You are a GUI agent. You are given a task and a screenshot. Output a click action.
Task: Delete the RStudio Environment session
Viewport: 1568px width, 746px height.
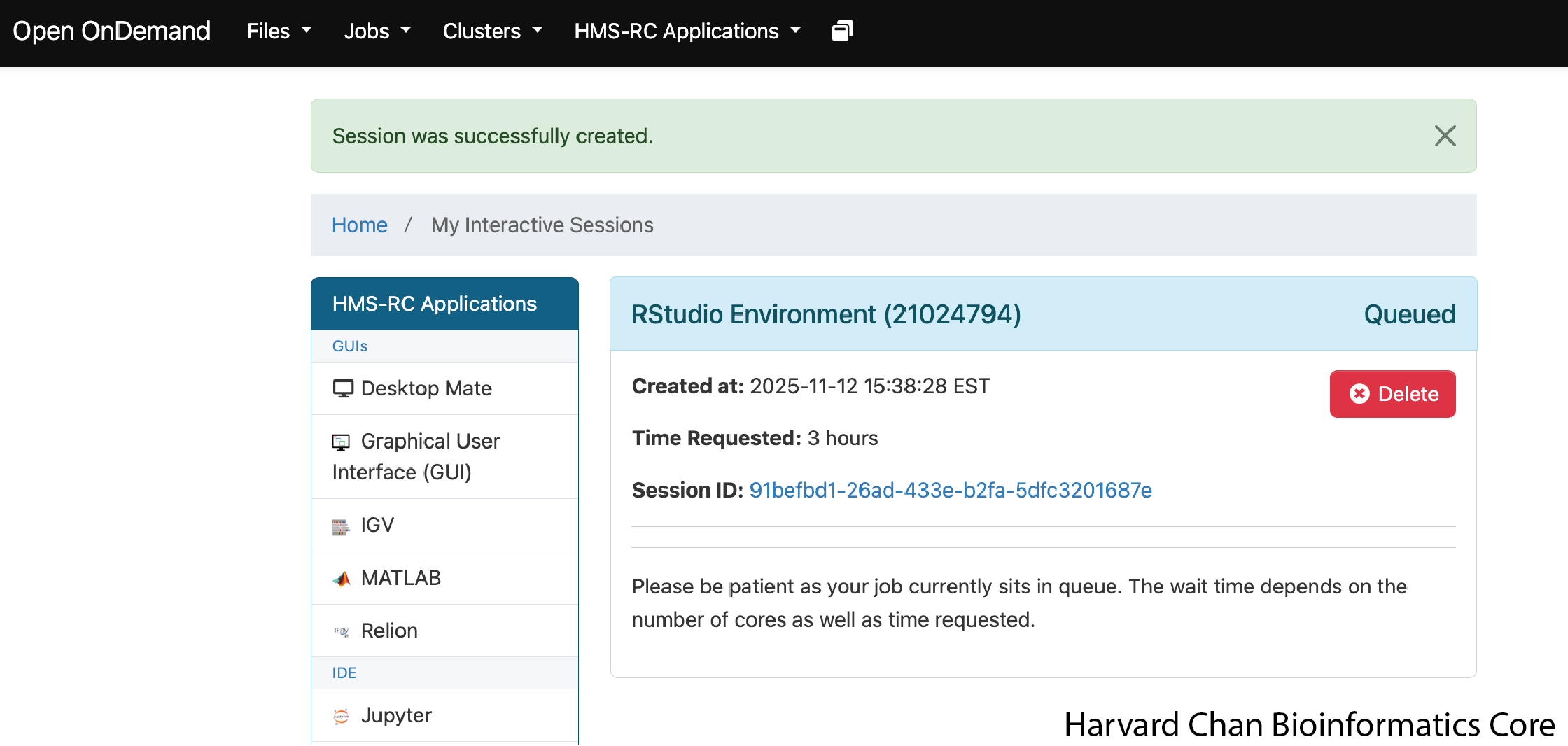(1392, 394)
